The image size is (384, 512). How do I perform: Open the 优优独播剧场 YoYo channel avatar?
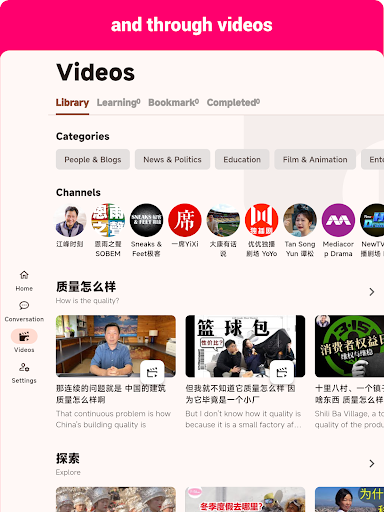coord(262,220)
